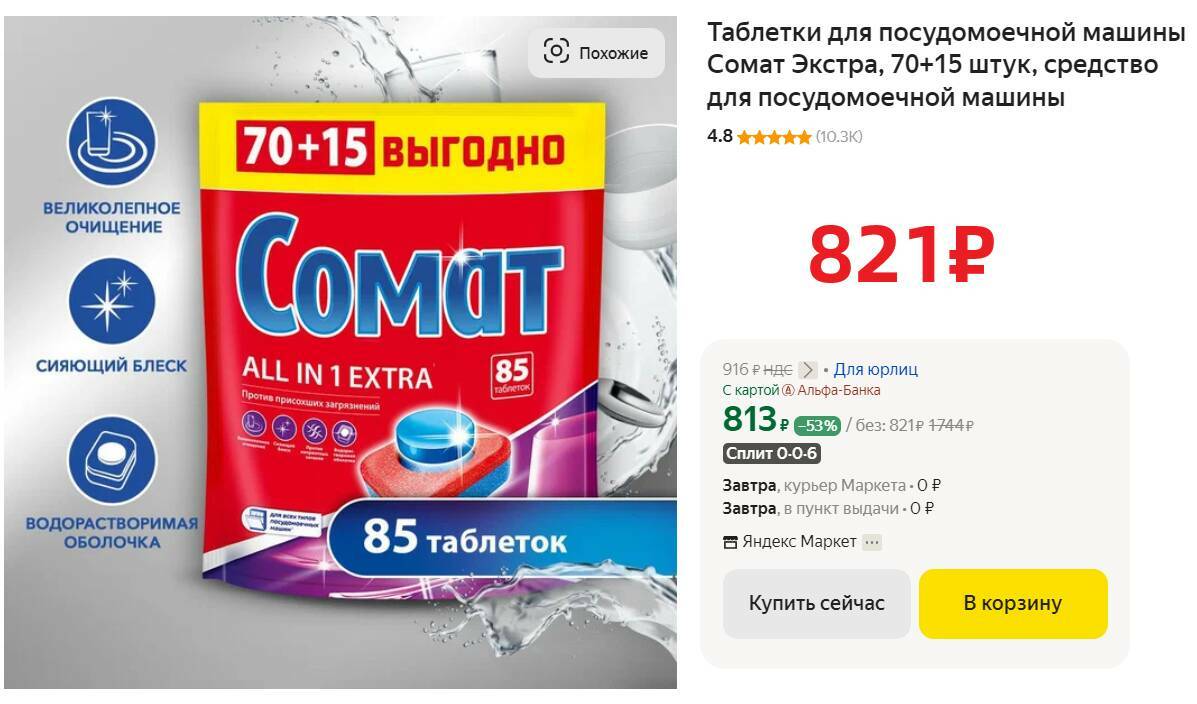The height and width of the screenshot is (704, 1197).
Task: Click the camera icon in Похожие button
Action: pyautogui.click(x=556, y=52)
